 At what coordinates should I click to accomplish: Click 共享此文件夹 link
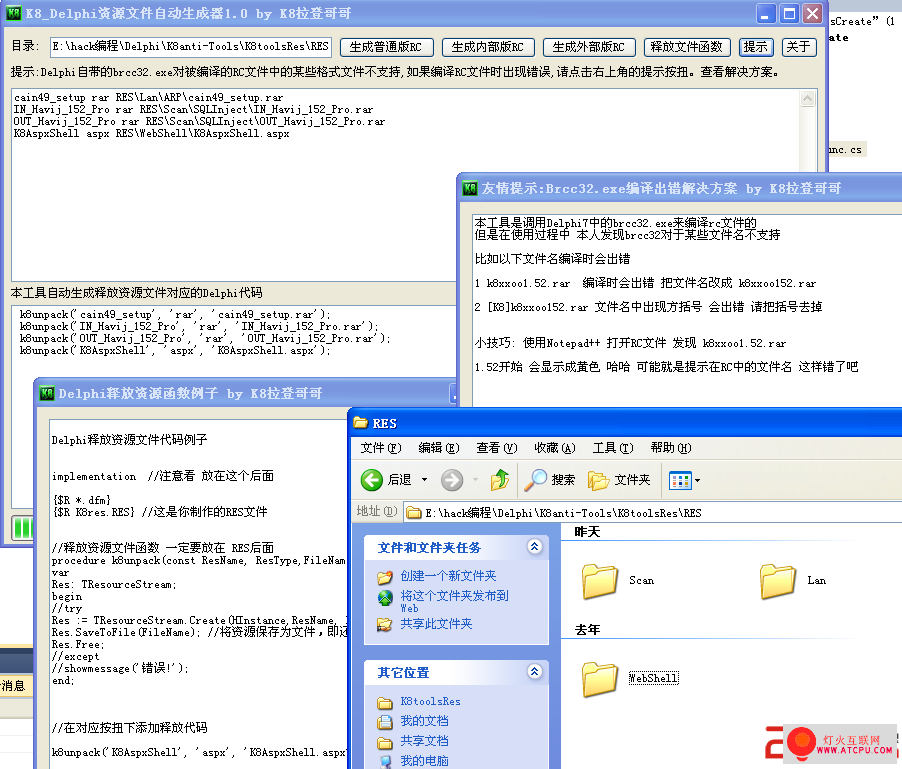coord(436,624)
